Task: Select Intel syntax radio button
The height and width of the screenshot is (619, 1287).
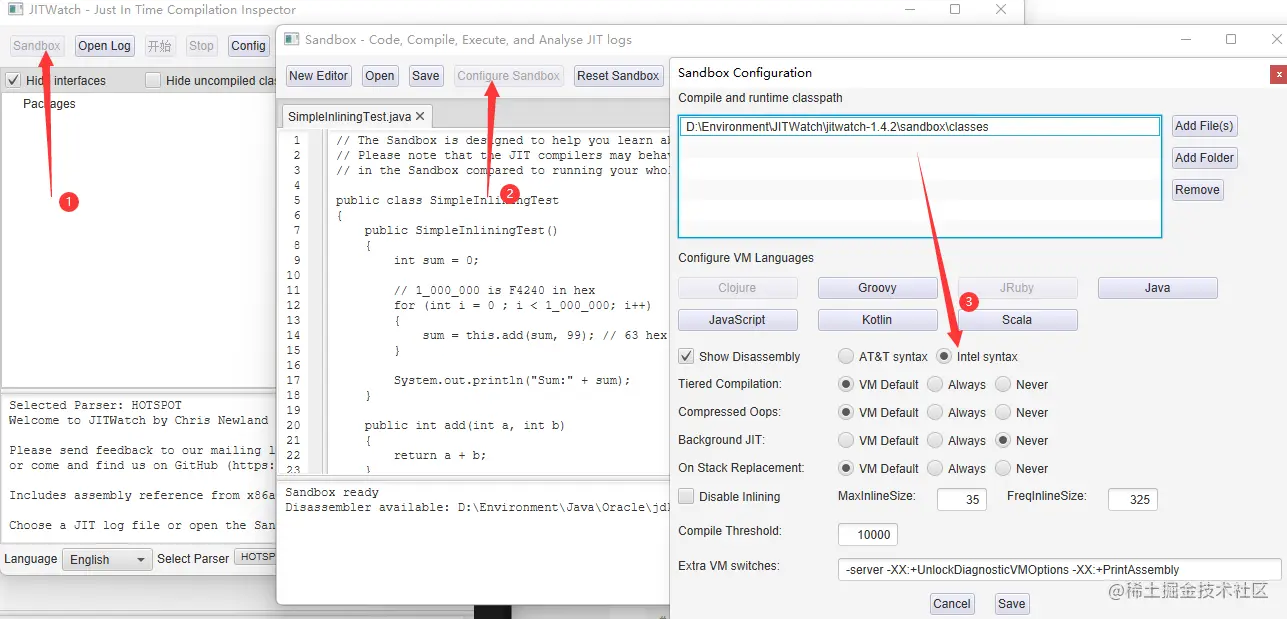Action: tap(944, 356)
